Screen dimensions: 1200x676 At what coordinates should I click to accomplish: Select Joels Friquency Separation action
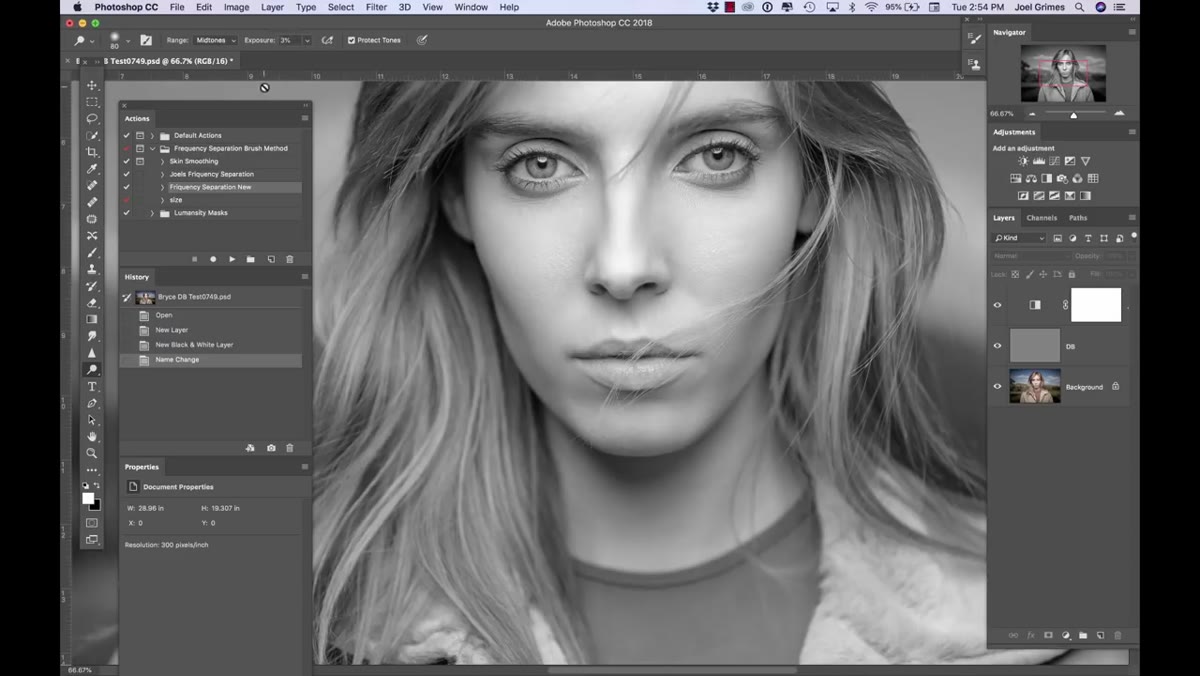pos(211,174)
